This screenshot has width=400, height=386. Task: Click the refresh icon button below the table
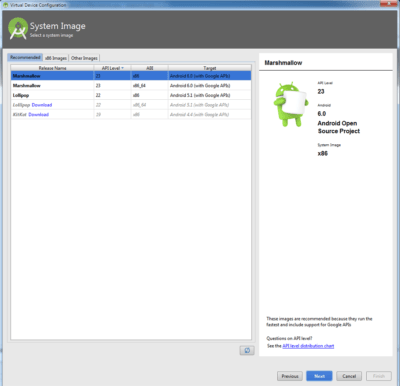[247, 350]
